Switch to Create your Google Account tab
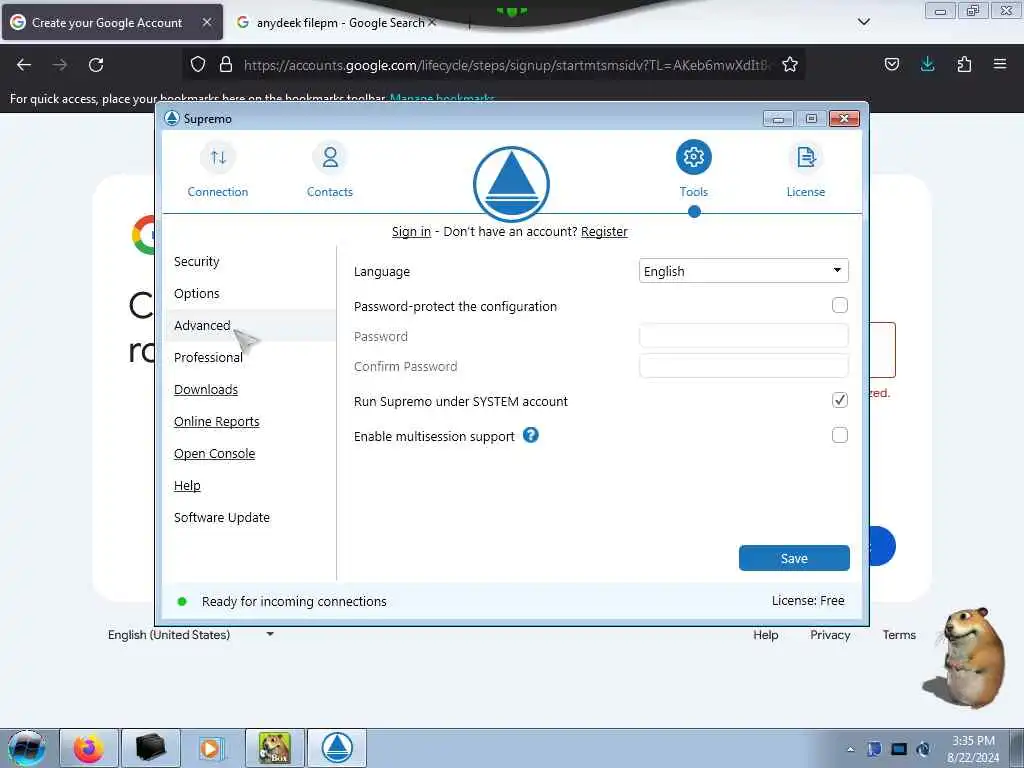The image size is (1024, 768). pyautogui.click(x=112, y=22)
